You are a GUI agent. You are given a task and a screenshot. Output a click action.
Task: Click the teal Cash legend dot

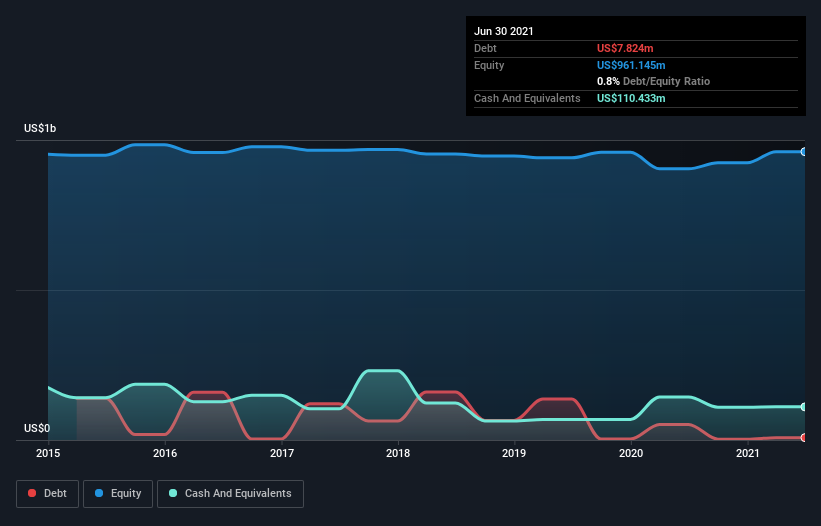coord(173,493)
